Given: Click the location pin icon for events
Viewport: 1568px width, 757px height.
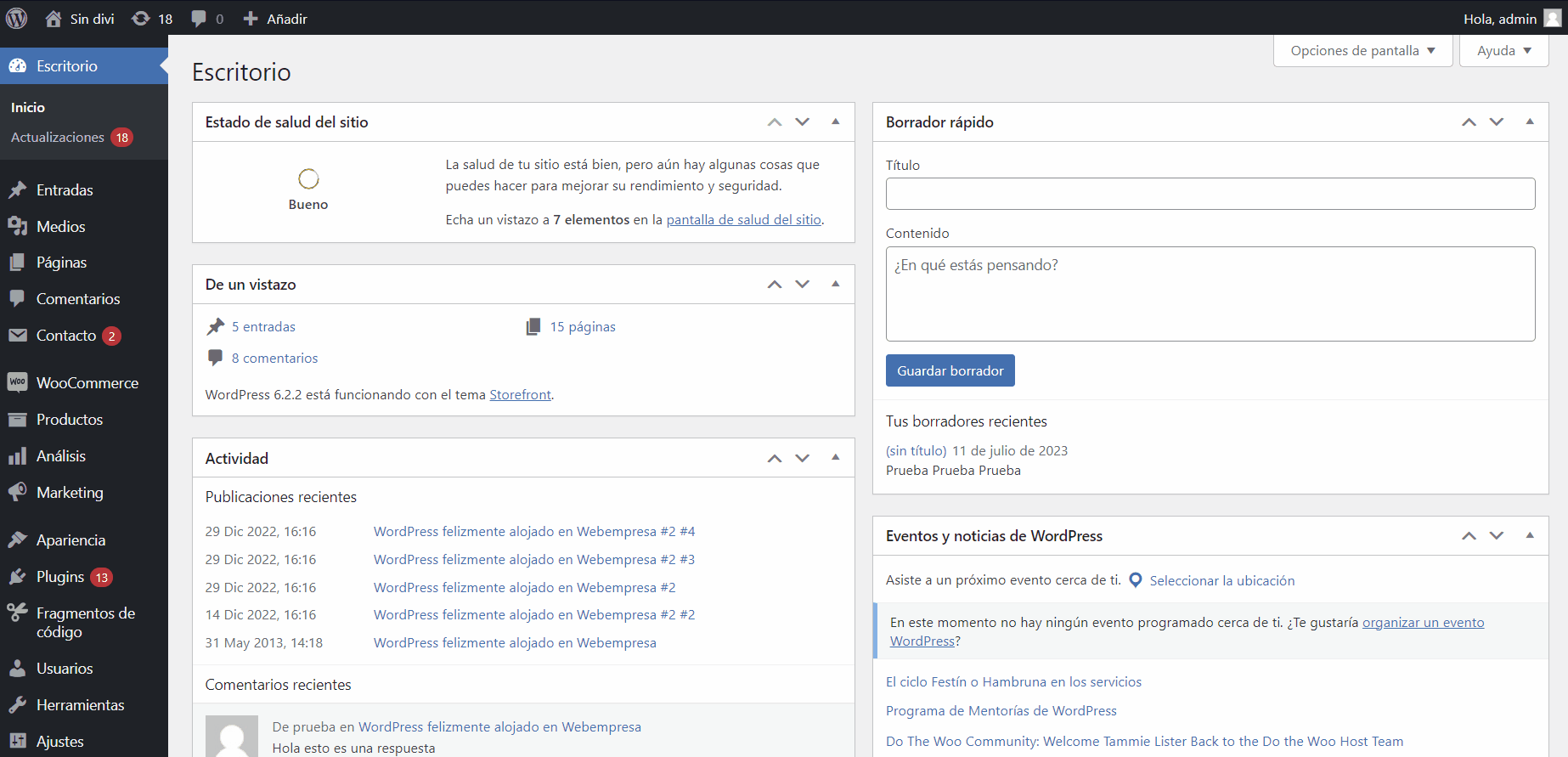Looking at the screenshot, I should pos(1135,580).
